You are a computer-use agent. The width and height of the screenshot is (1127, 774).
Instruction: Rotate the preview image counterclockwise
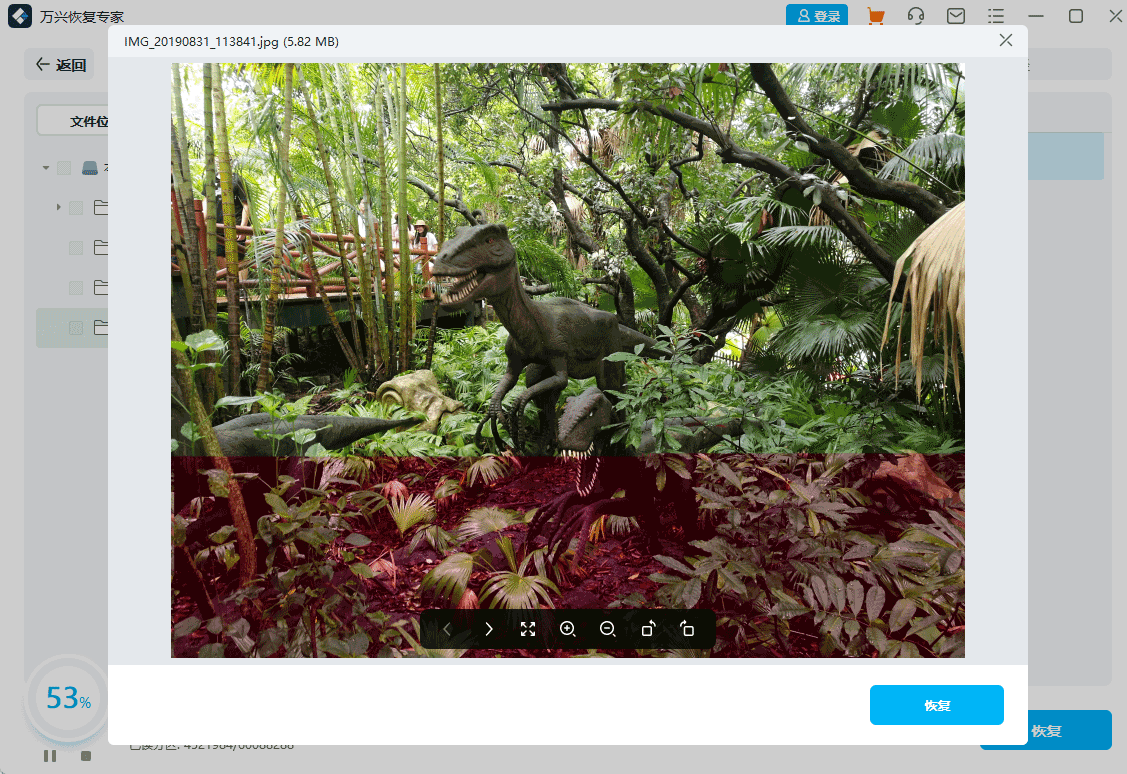pyautogui.click(x=648, y=629)
